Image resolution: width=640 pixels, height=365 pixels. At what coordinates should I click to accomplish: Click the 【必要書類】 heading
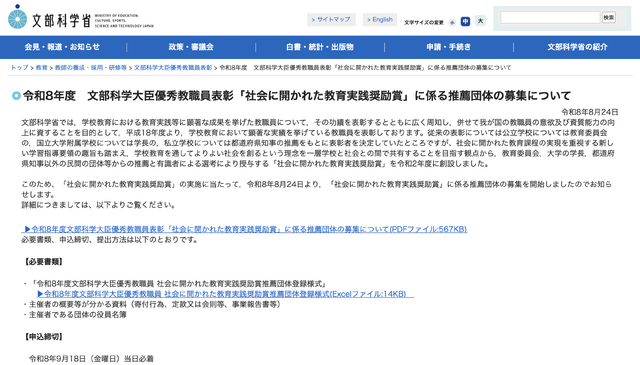tap(43, 262)
